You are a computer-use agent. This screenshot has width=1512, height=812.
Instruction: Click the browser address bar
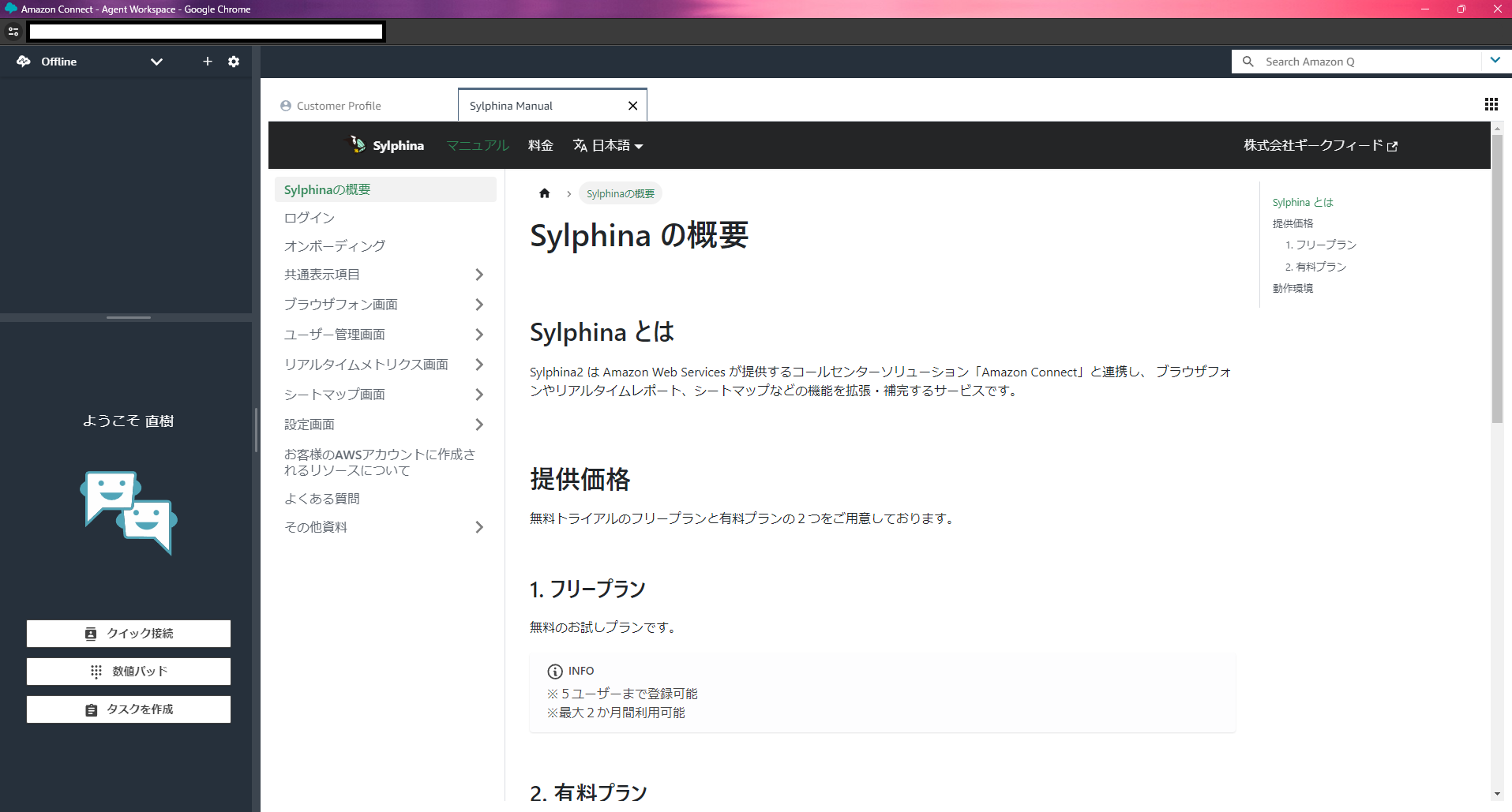pos(205,32)
